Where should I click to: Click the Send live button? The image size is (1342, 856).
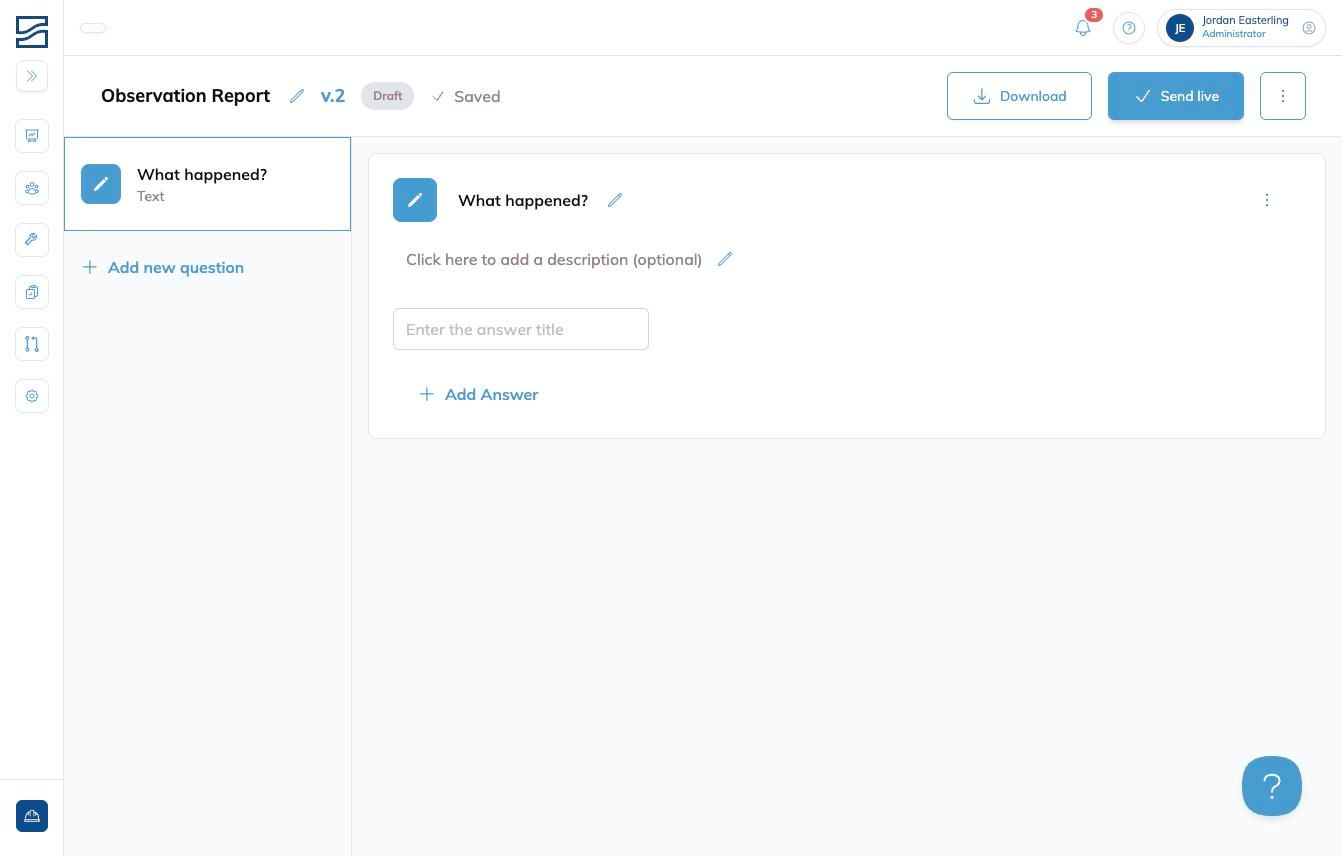tap(1176, 96)
